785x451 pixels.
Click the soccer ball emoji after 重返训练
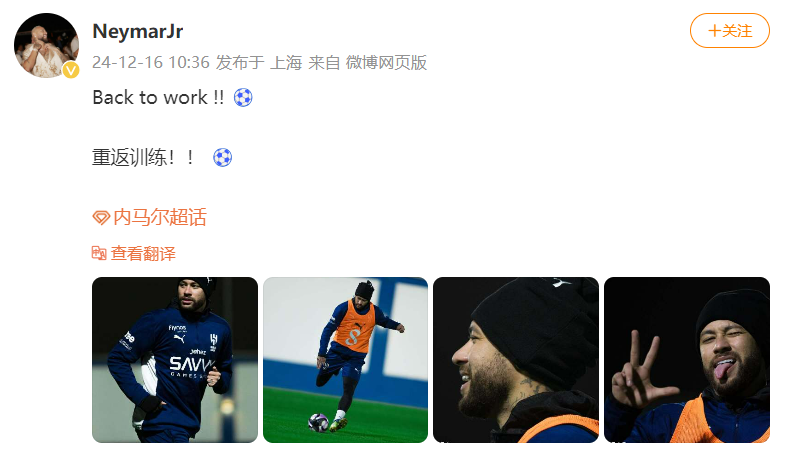(222, 157)
